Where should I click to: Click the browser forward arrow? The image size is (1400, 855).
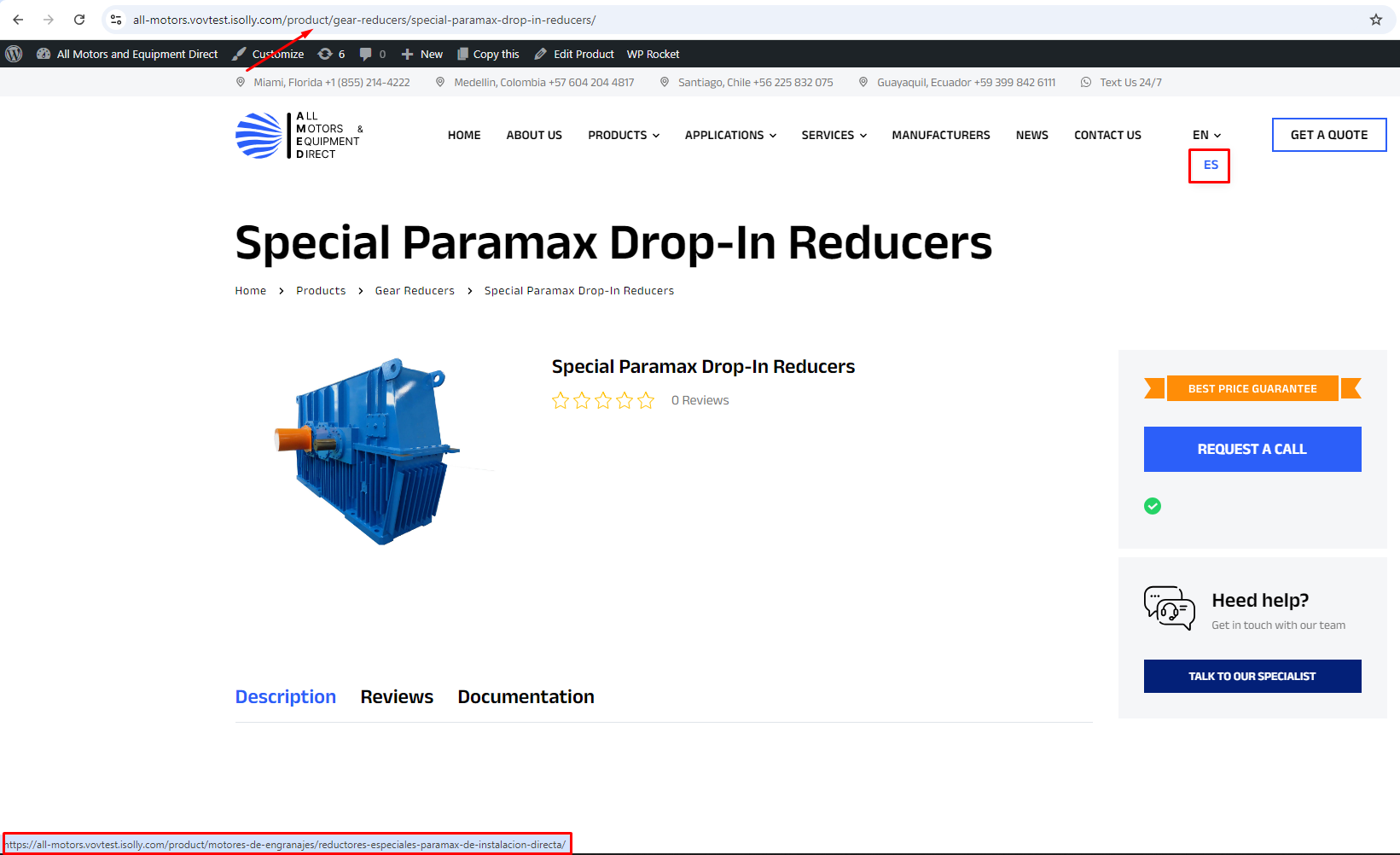pos(49,20)
